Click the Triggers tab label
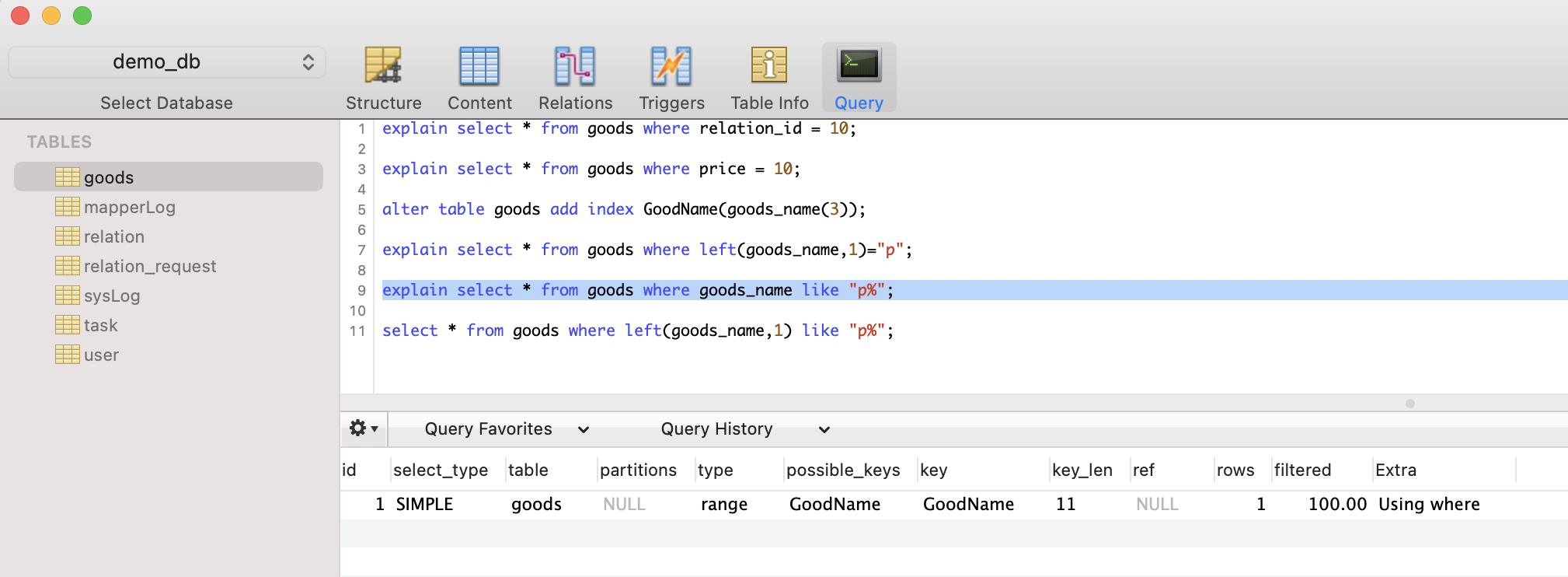Screen dimensions: 1568x577 [672, 103]
